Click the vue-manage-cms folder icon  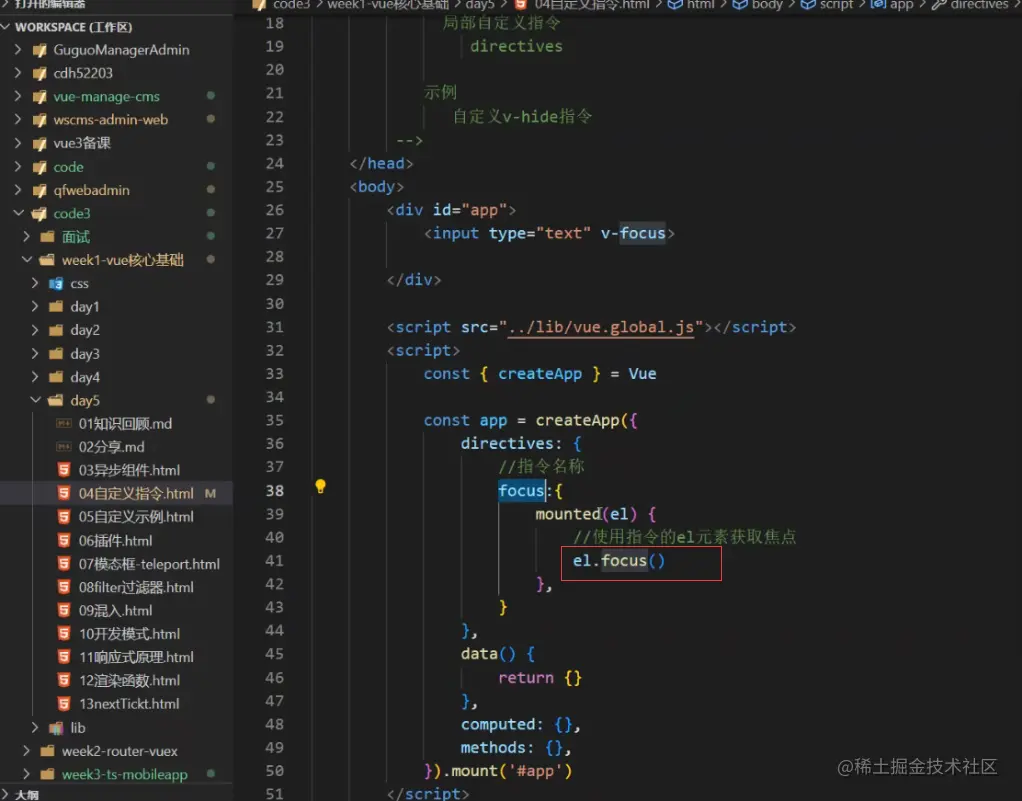point(40,97)
